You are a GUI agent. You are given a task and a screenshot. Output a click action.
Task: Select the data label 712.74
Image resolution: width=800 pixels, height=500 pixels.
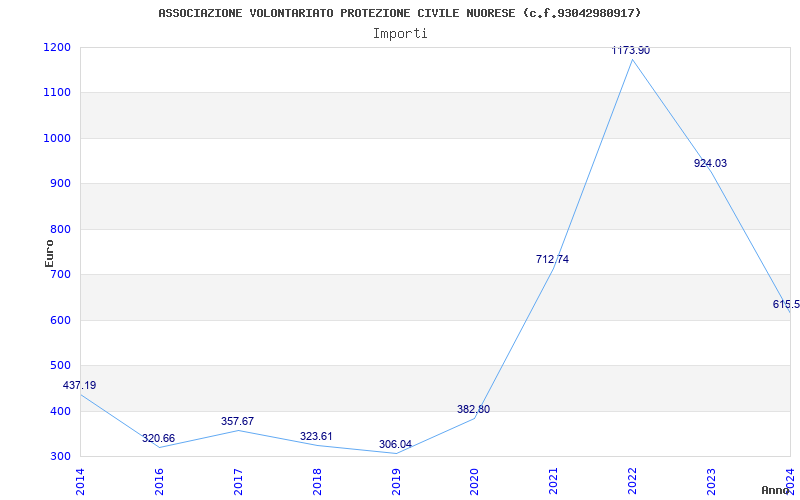pyautogui.click(x=552, y=259)
